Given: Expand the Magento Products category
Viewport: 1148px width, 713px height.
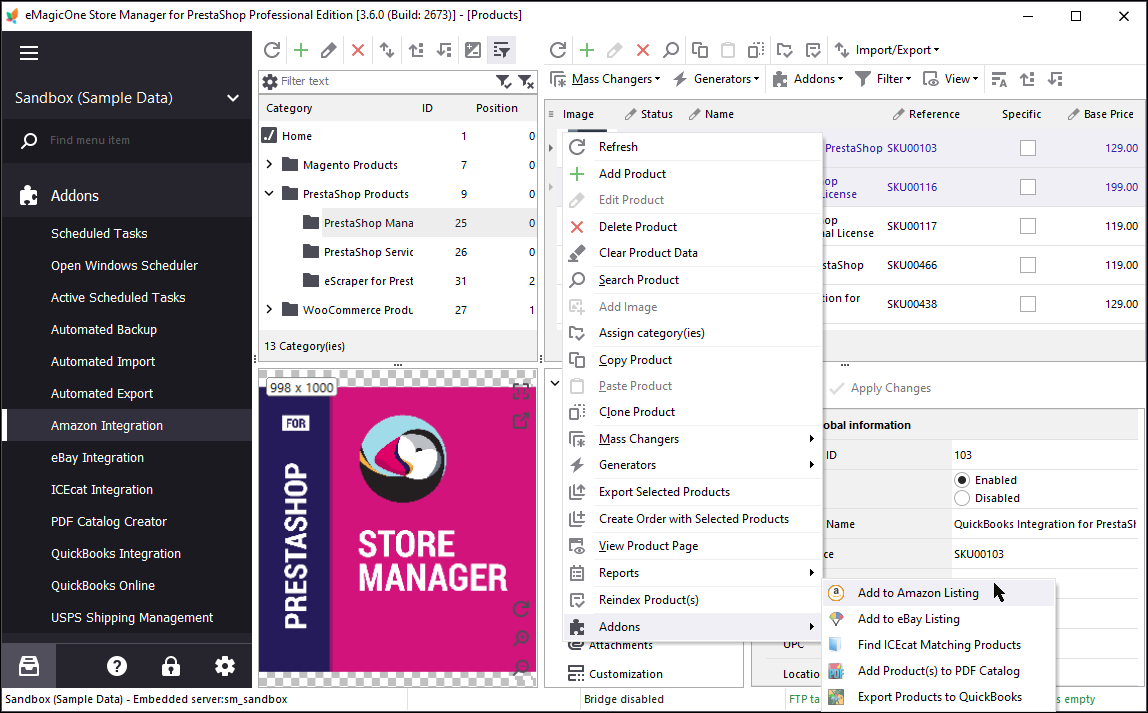Looking at the screenshot, I should click(x=269, y=165).
